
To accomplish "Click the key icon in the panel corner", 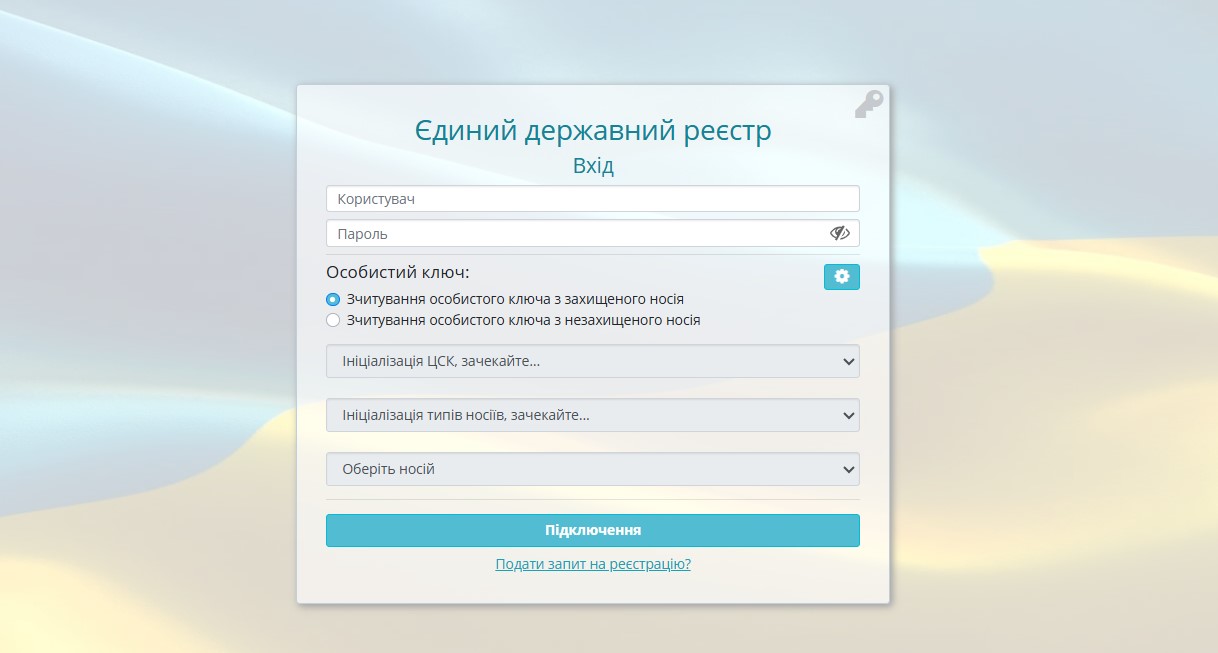I will pos(869,105).
